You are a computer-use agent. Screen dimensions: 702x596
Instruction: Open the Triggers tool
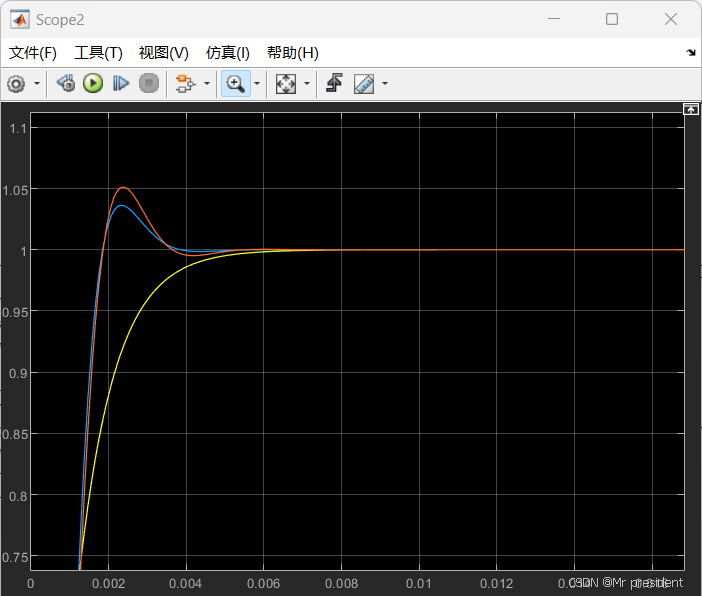click(x=334, y=83)
